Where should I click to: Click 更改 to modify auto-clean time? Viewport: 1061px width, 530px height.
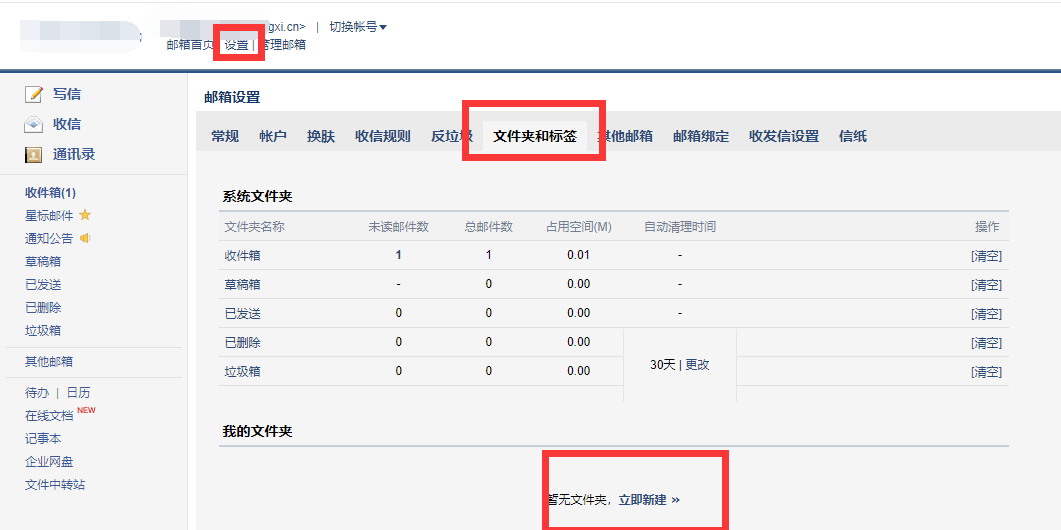(697, 365)
